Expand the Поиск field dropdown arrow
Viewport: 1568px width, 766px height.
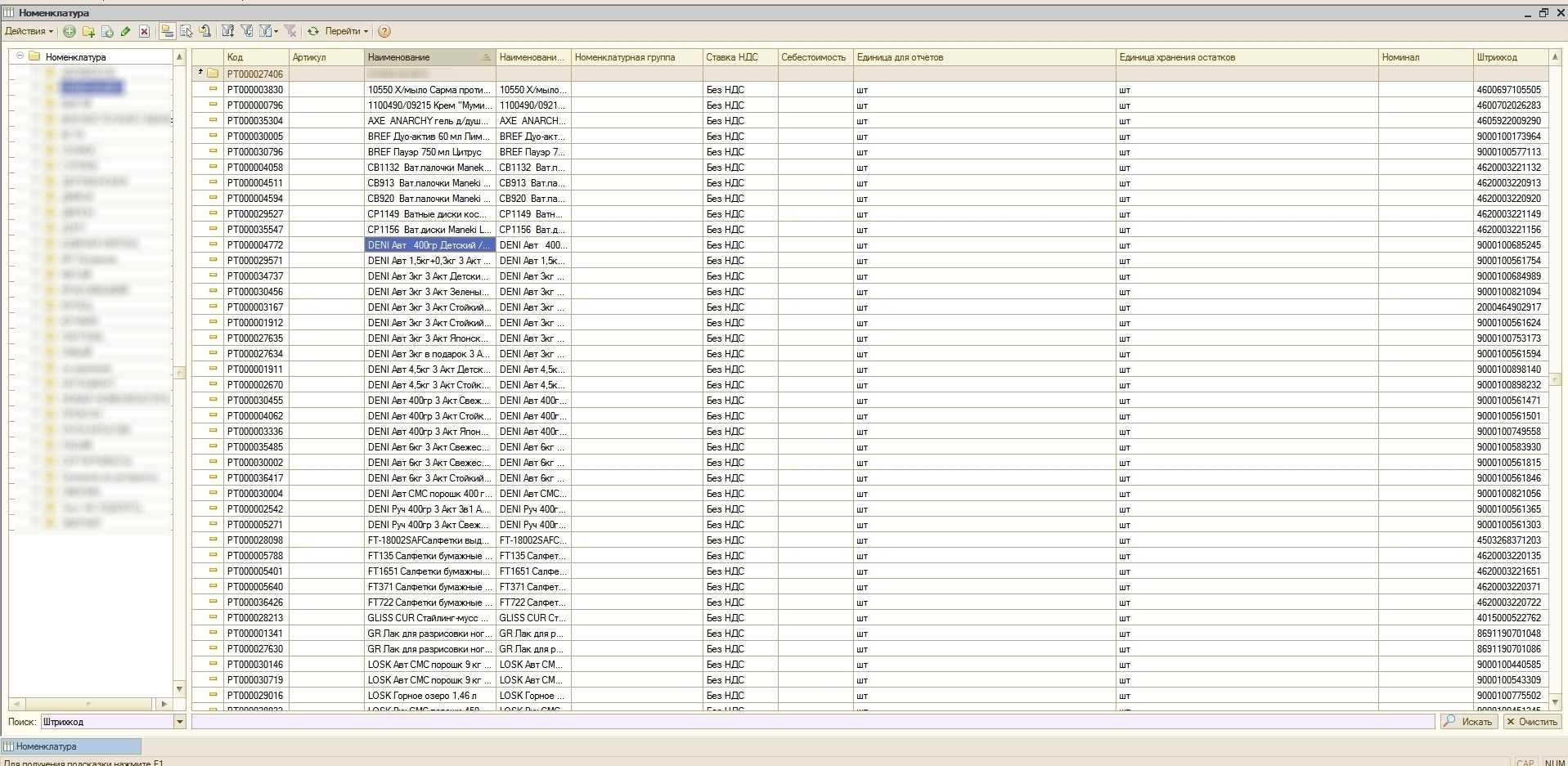(180, 722)
